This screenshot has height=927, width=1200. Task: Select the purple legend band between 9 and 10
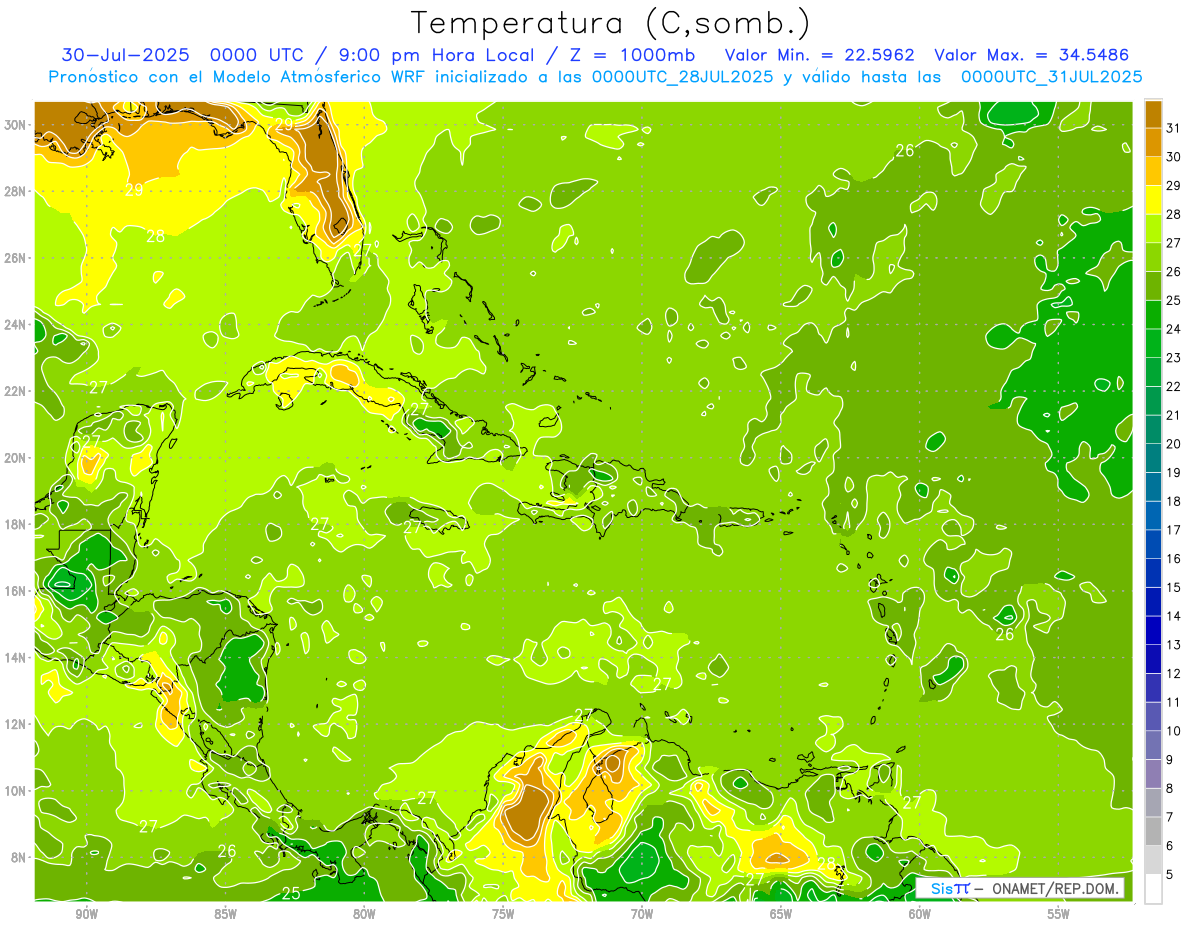click(x=1153, y=745)
